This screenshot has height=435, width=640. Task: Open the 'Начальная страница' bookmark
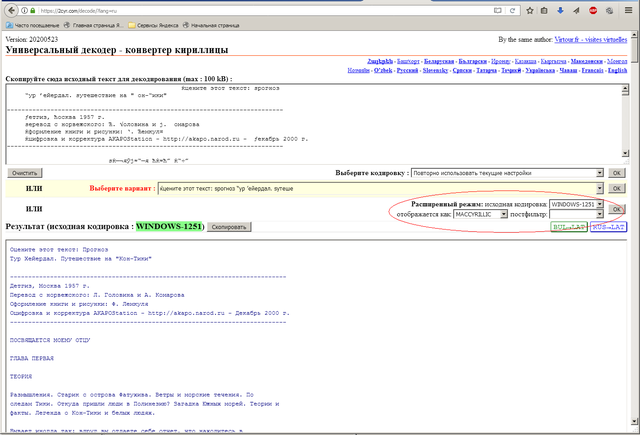(211, 25)
